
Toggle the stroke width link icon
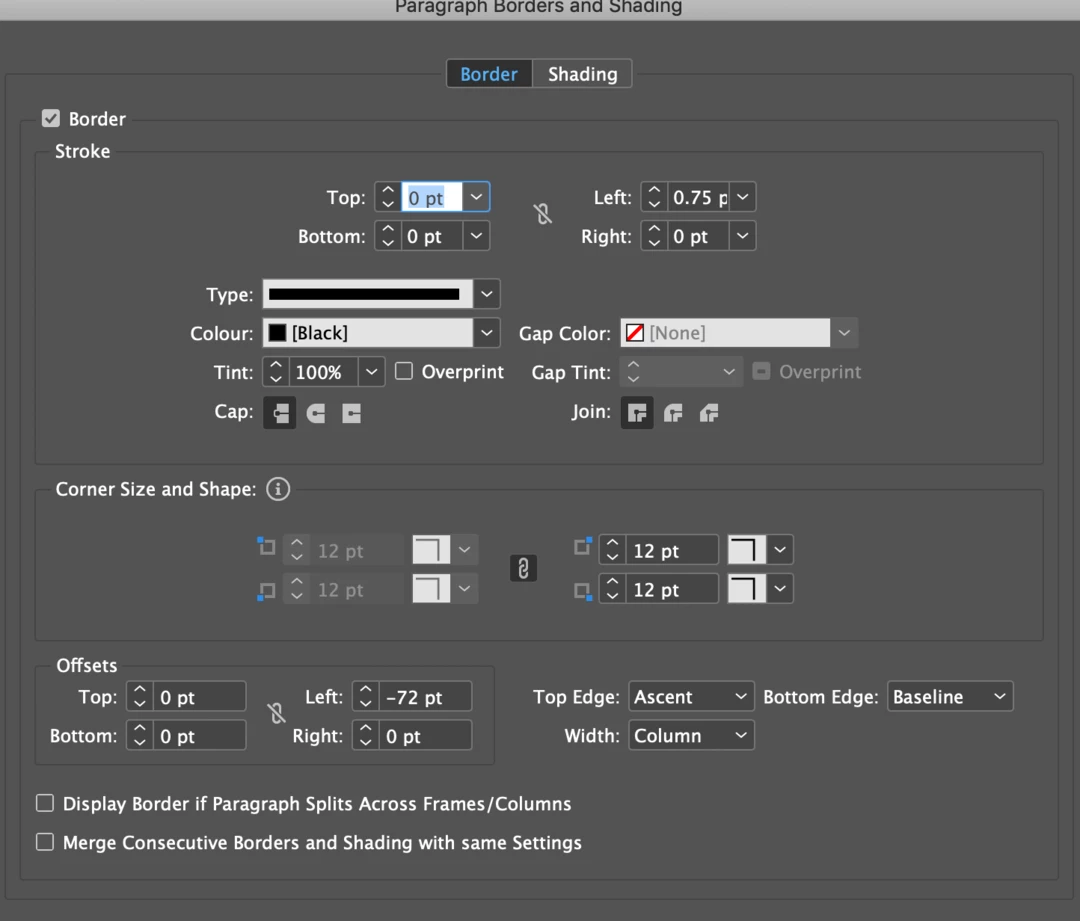543,214
